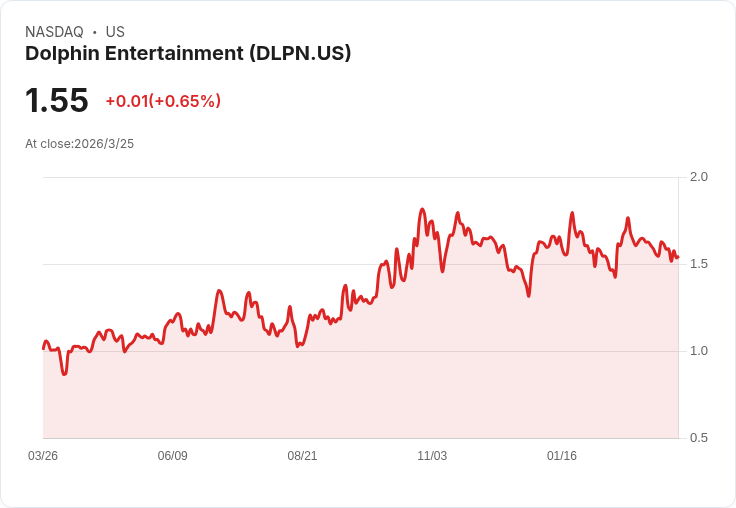Image resolution: width=736 pixels, height=508 pixels.
Task: Open the Dolphin Entertainment (DLPN.US) title
Action: [x=188, y=54]
